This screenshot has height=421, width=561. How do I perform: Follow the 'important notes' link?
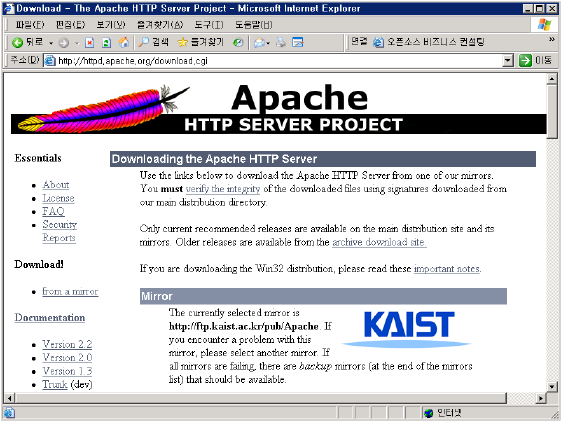coord(447,269)
